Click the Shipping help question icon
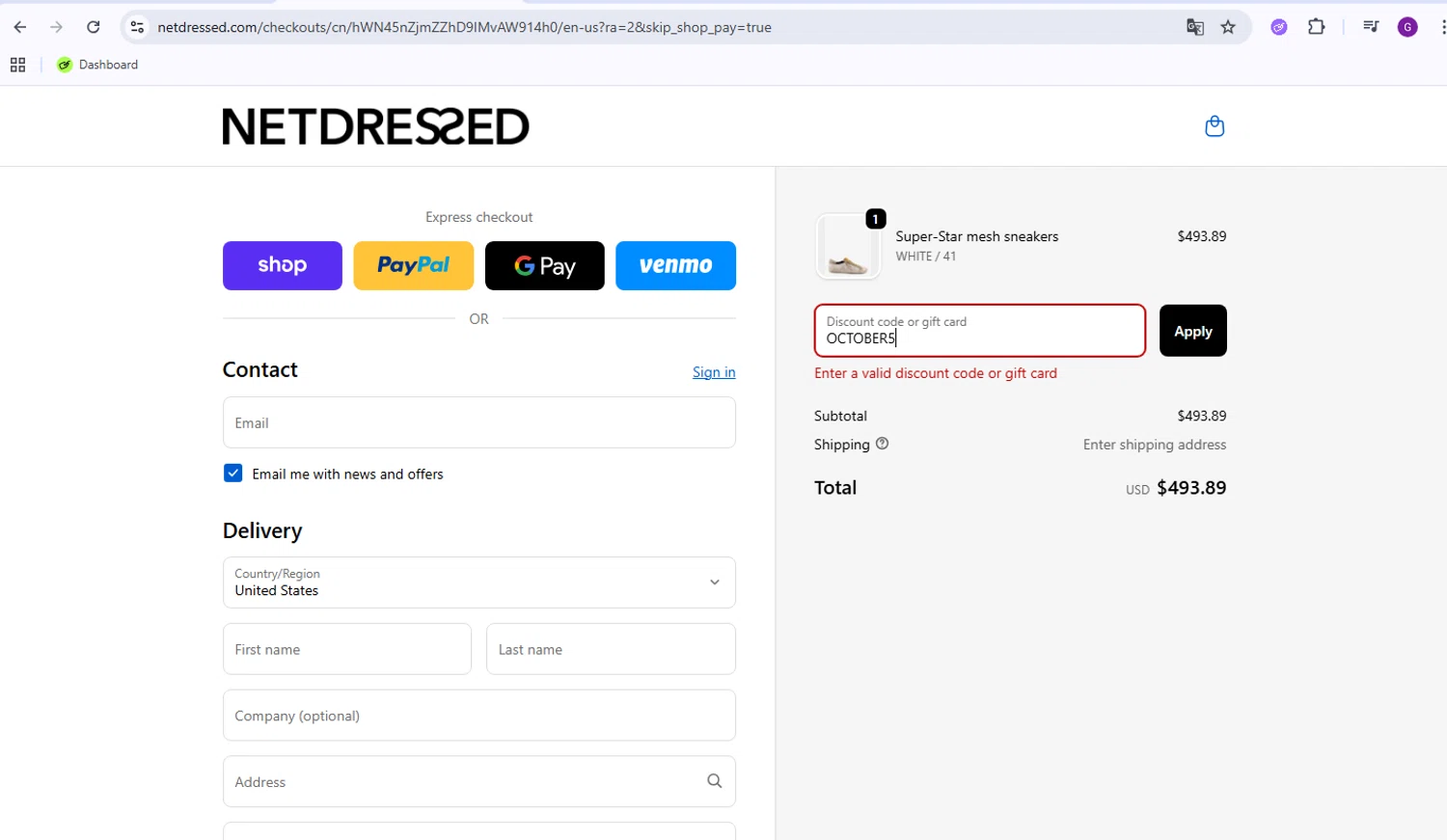This screenshot has width=1447, height=840. tap(882, 444)
